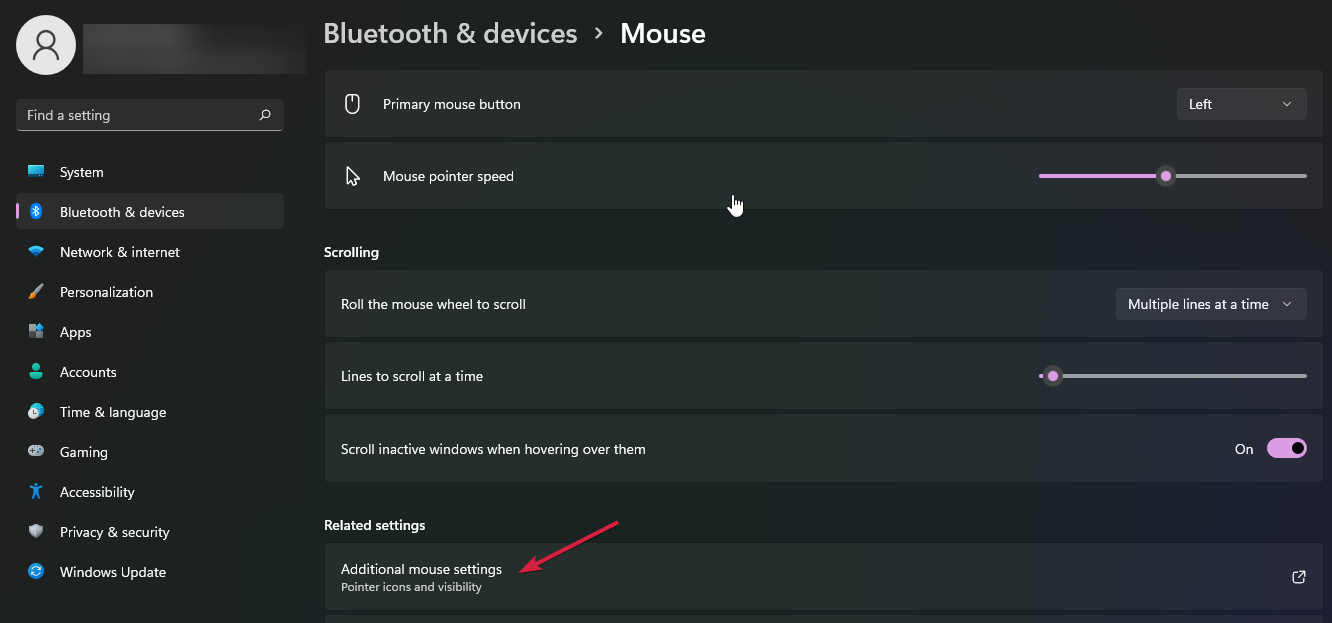Open Apps settings section
This screenshot has height=623, width=1332.
tap(75, 332)
